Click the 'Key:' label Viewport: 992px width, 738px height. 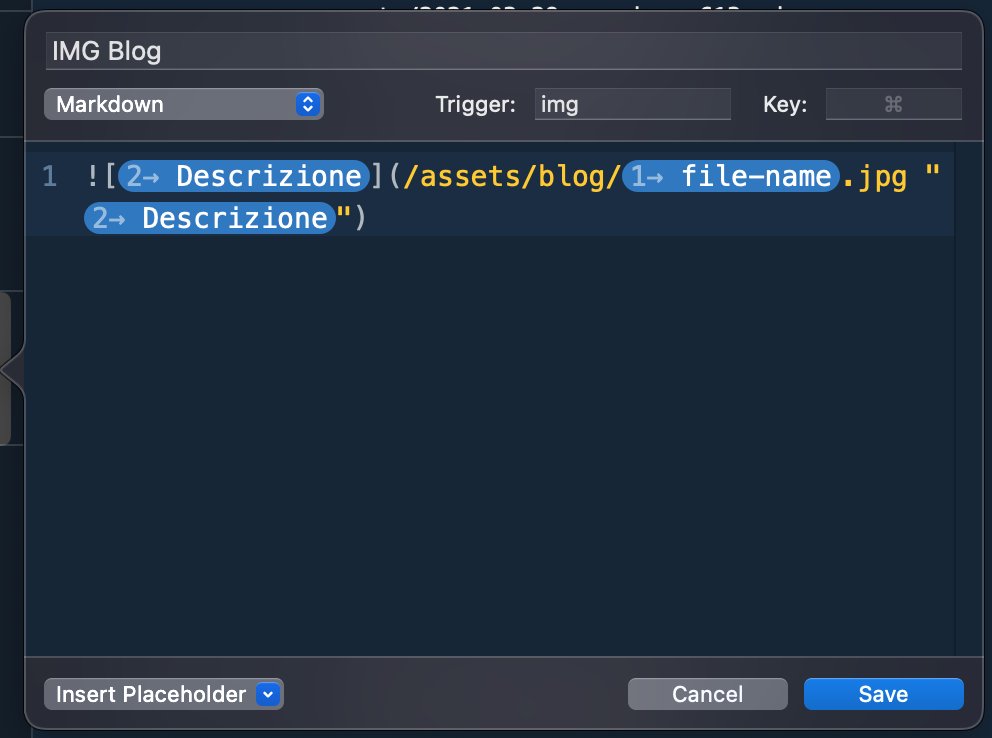[x=785, y=104]
